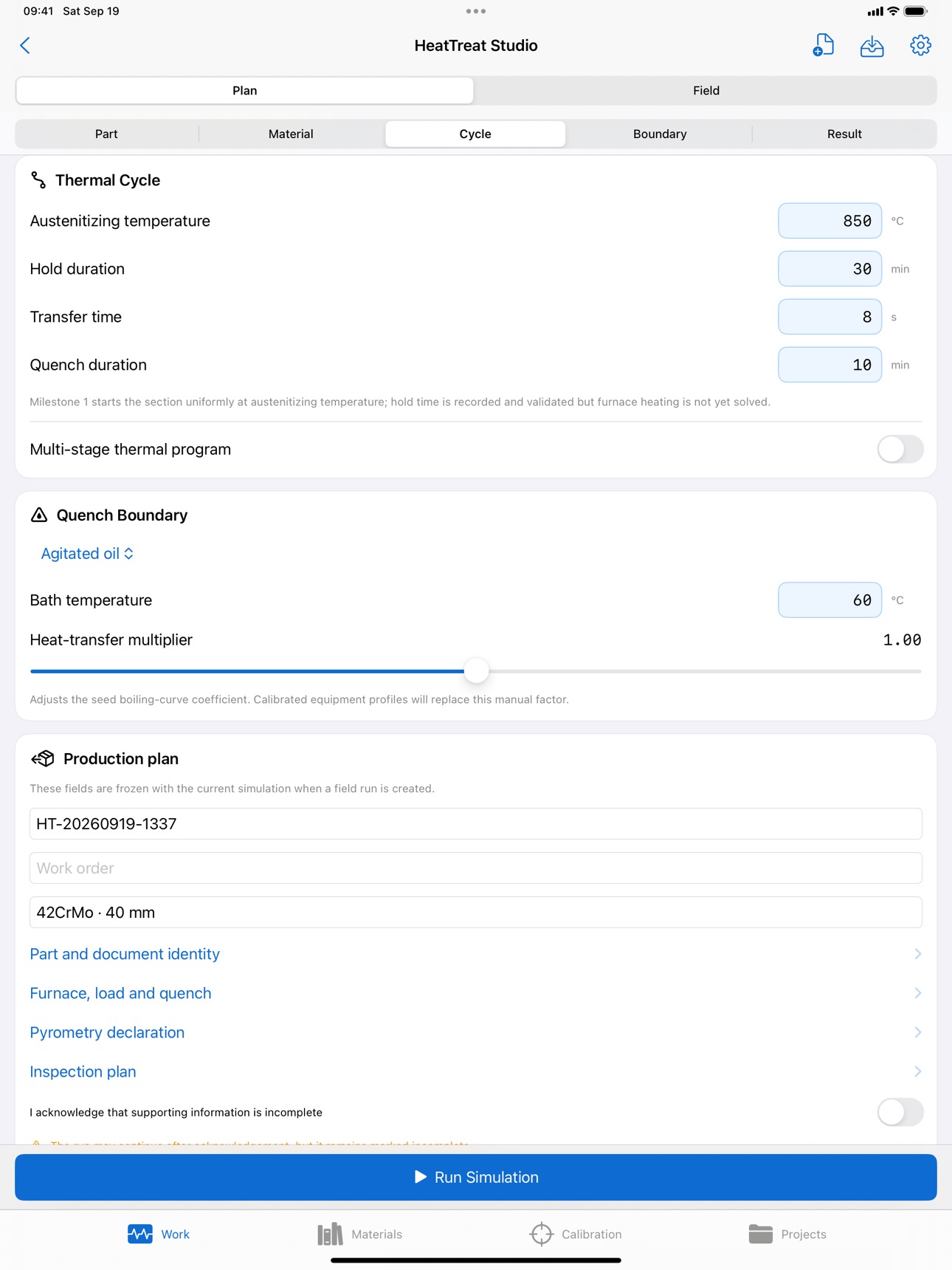Open the Agitated oil quench dropdown

tap(87, 554)
